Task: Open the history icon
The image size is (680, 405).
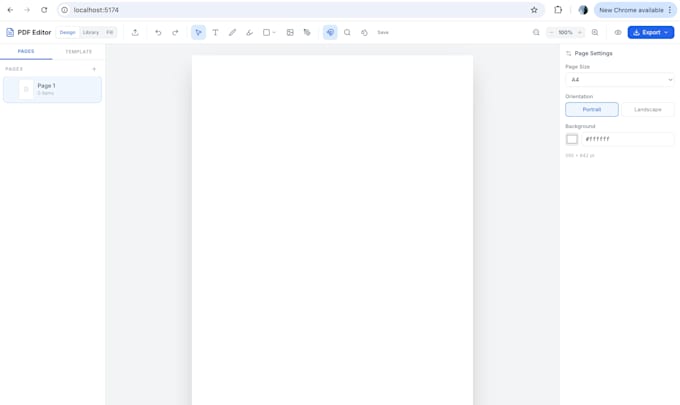Action: pyautogui.click(x=364, y=33)
